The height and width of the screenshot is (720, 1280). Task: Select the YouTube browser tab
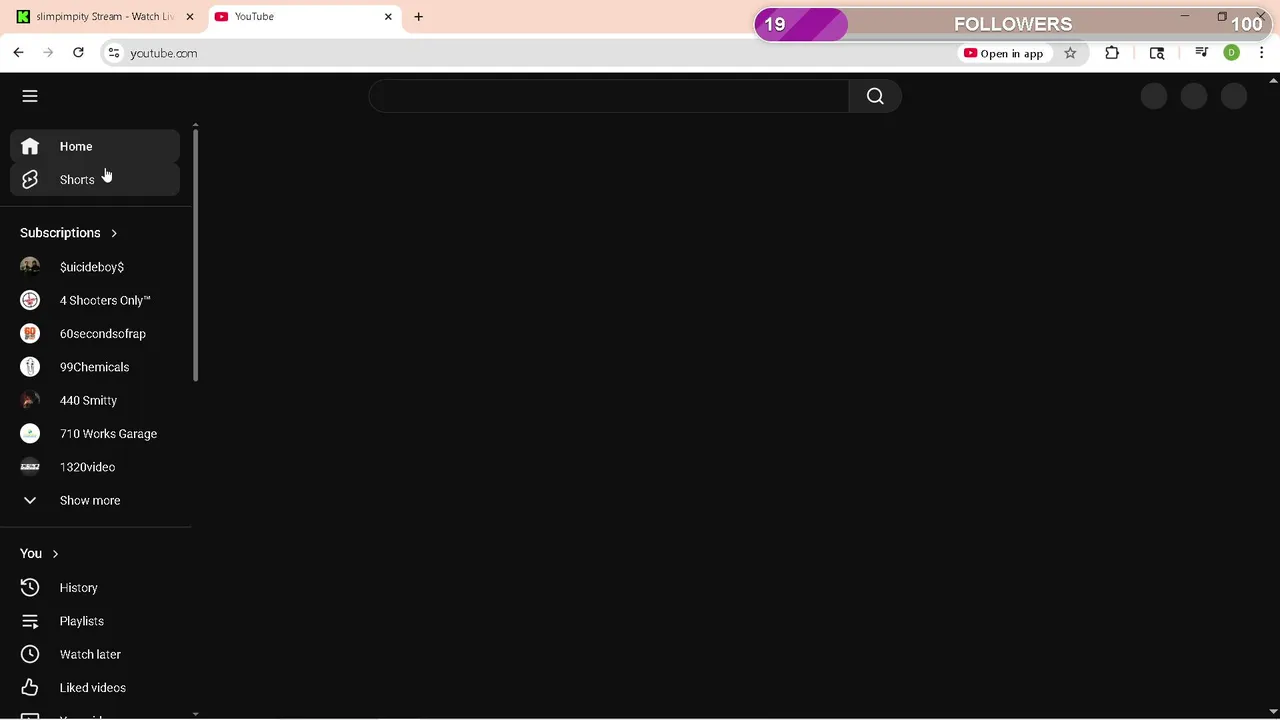[306, 17]
